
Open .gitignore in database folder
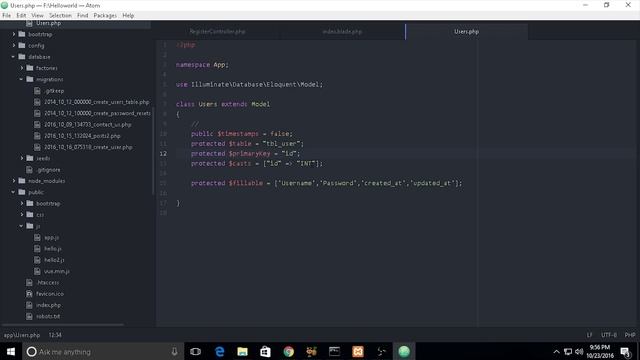(48, 169)
